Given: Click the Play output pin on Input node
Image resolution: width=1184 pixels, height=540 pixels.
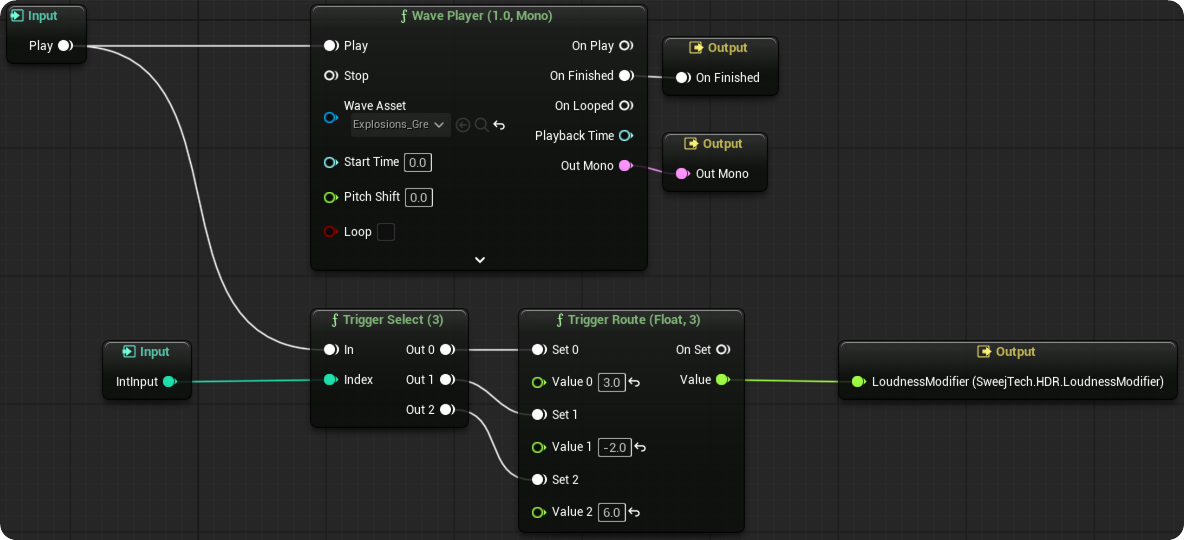Looking at the screenshot, I should (x=65, y=45).
